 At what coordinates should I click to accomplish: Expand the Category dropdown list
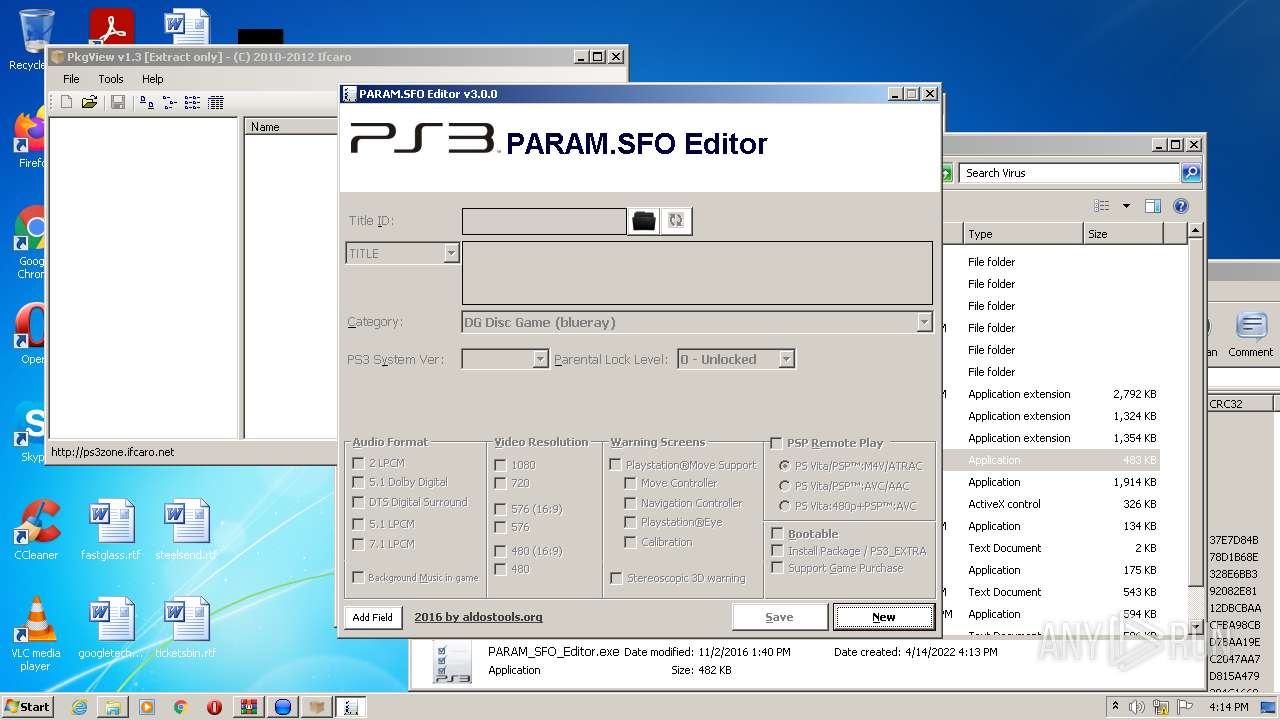pyautogui.click(x=924, y=322)
